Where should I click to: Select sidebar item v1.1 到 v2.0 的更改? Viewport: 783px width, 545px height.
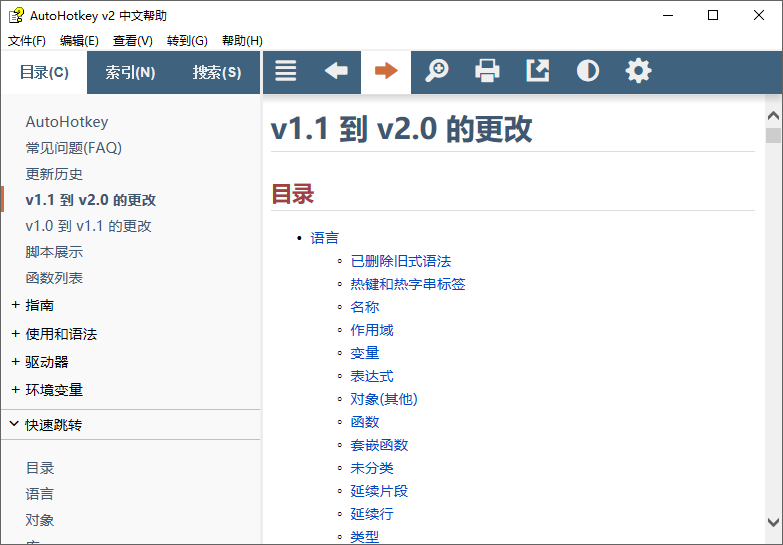tap(91, 200)
